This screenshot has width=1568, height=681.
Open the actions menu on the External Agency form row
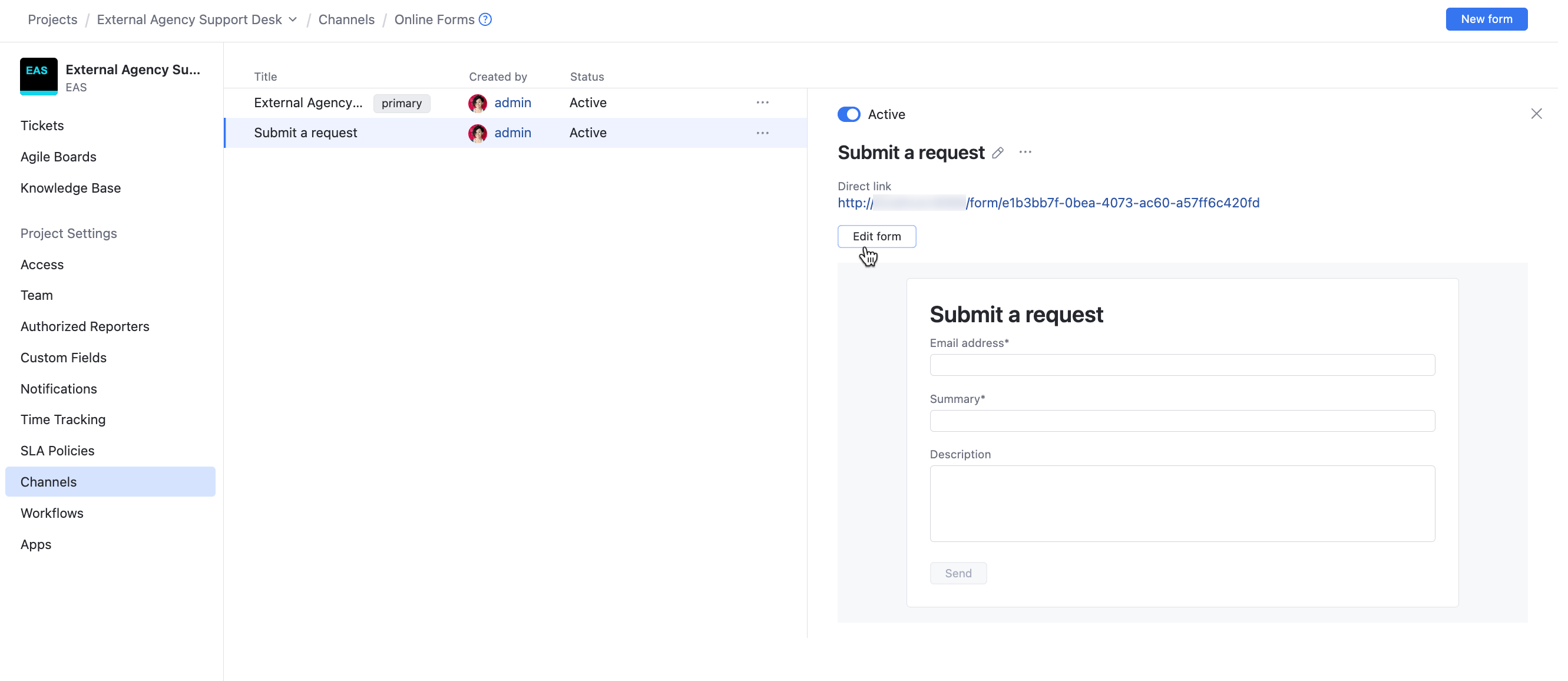pyautogui.click(x=762, y=103)
